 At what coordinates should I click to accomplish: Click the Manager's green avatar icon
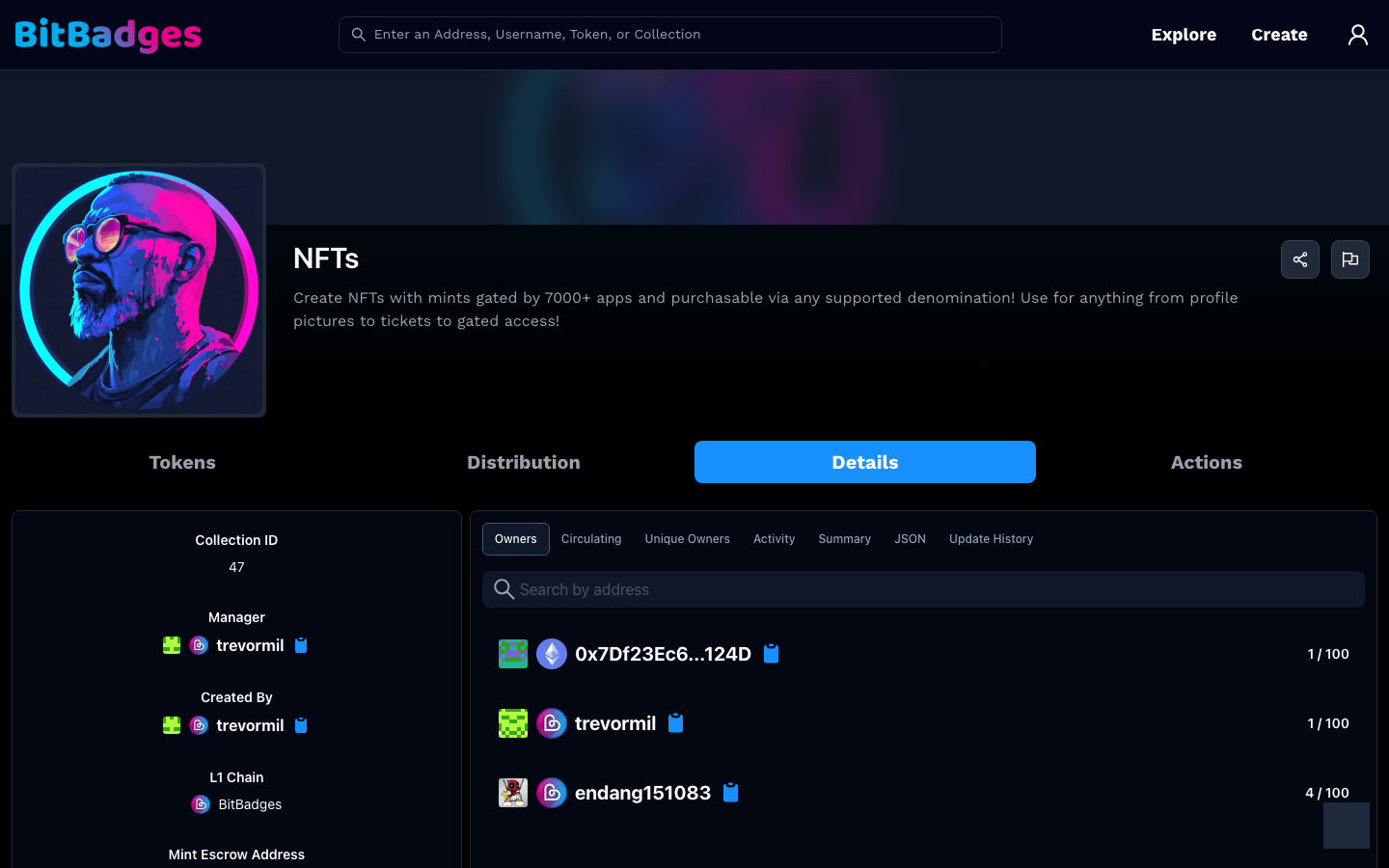[172, 645]
